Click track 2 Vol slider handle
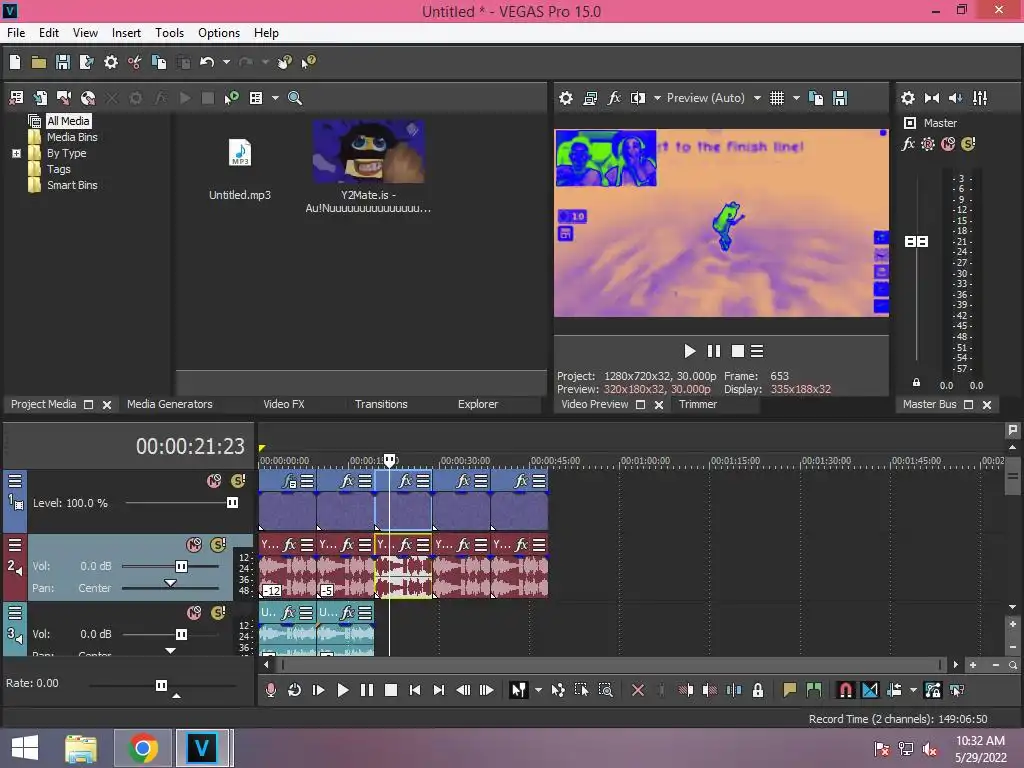 click(182, 566)
